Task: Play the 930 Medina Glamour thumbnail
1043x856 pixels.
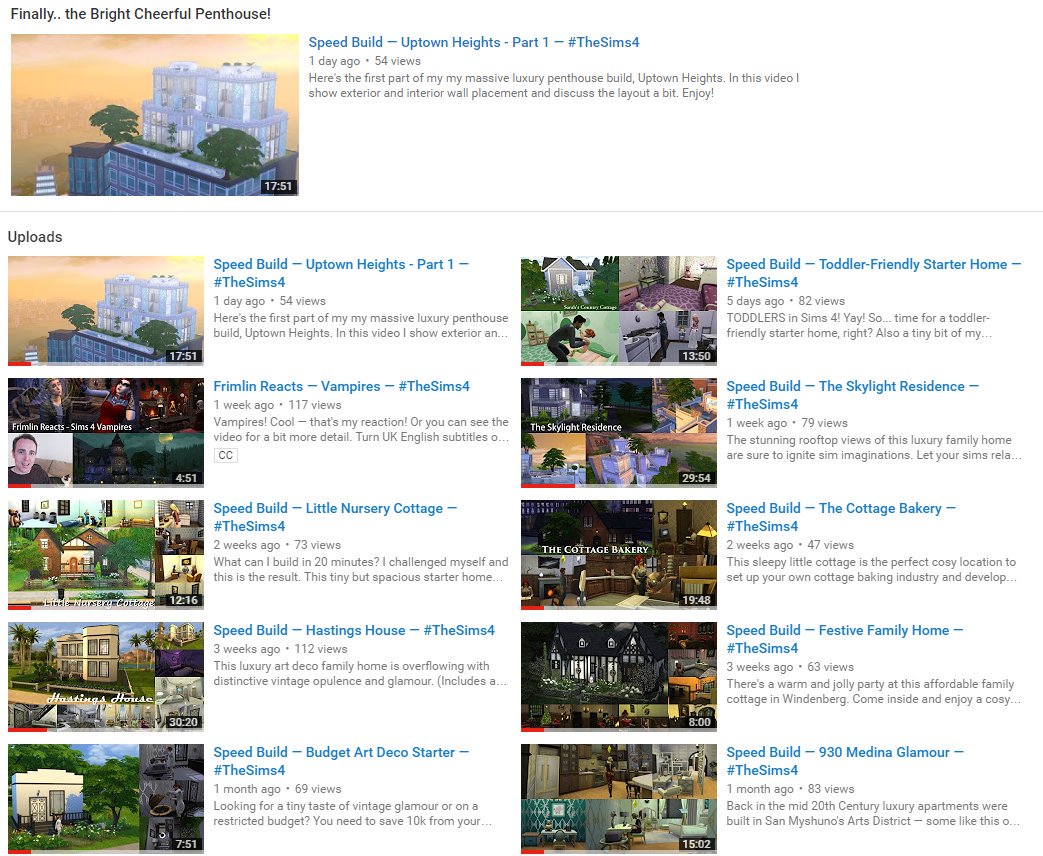Action: 619,799
